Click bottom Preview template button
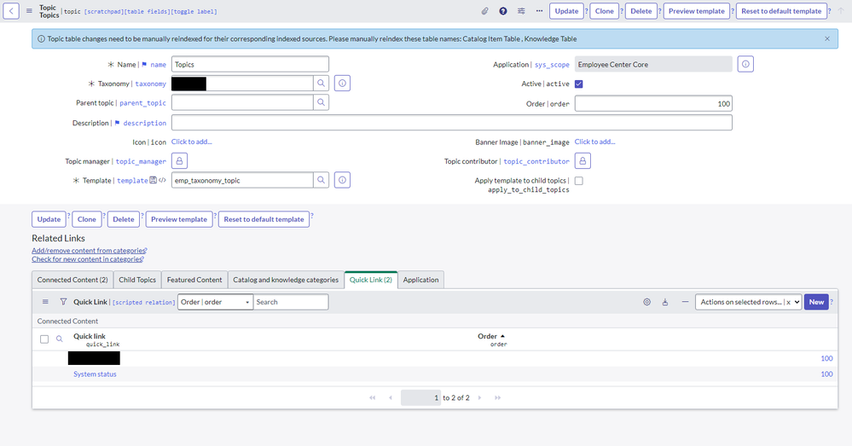 pyautogui.click(x=179, y=219)
